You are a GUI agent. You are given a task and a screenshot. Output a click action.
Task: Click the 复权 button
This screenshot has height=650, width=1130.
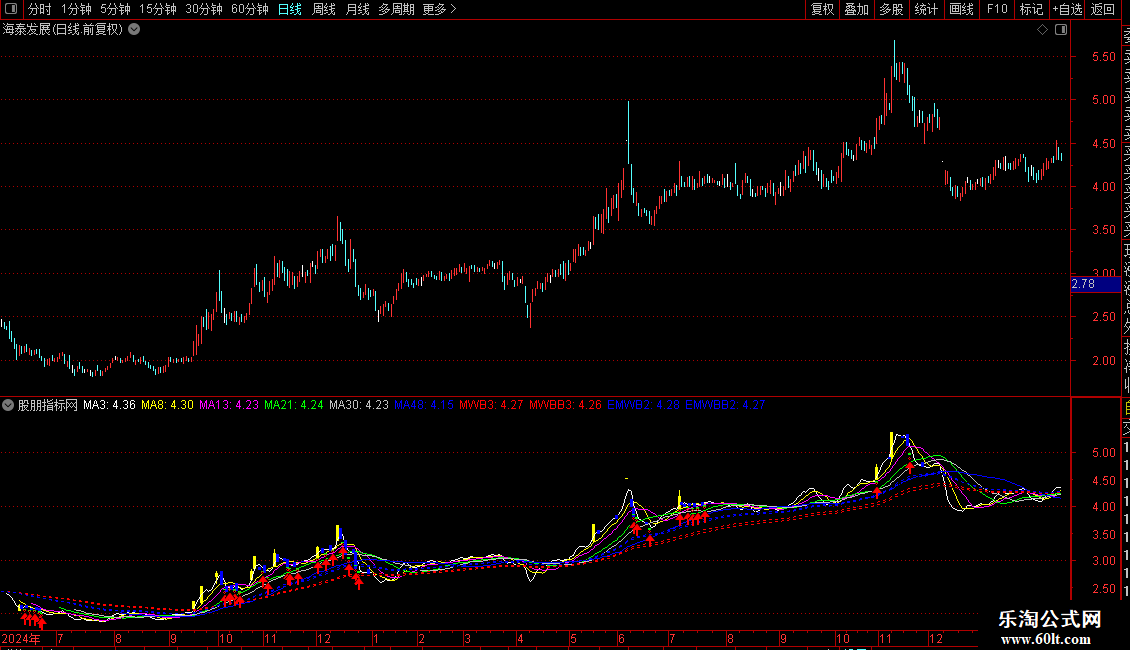click(x=822, y=9)
